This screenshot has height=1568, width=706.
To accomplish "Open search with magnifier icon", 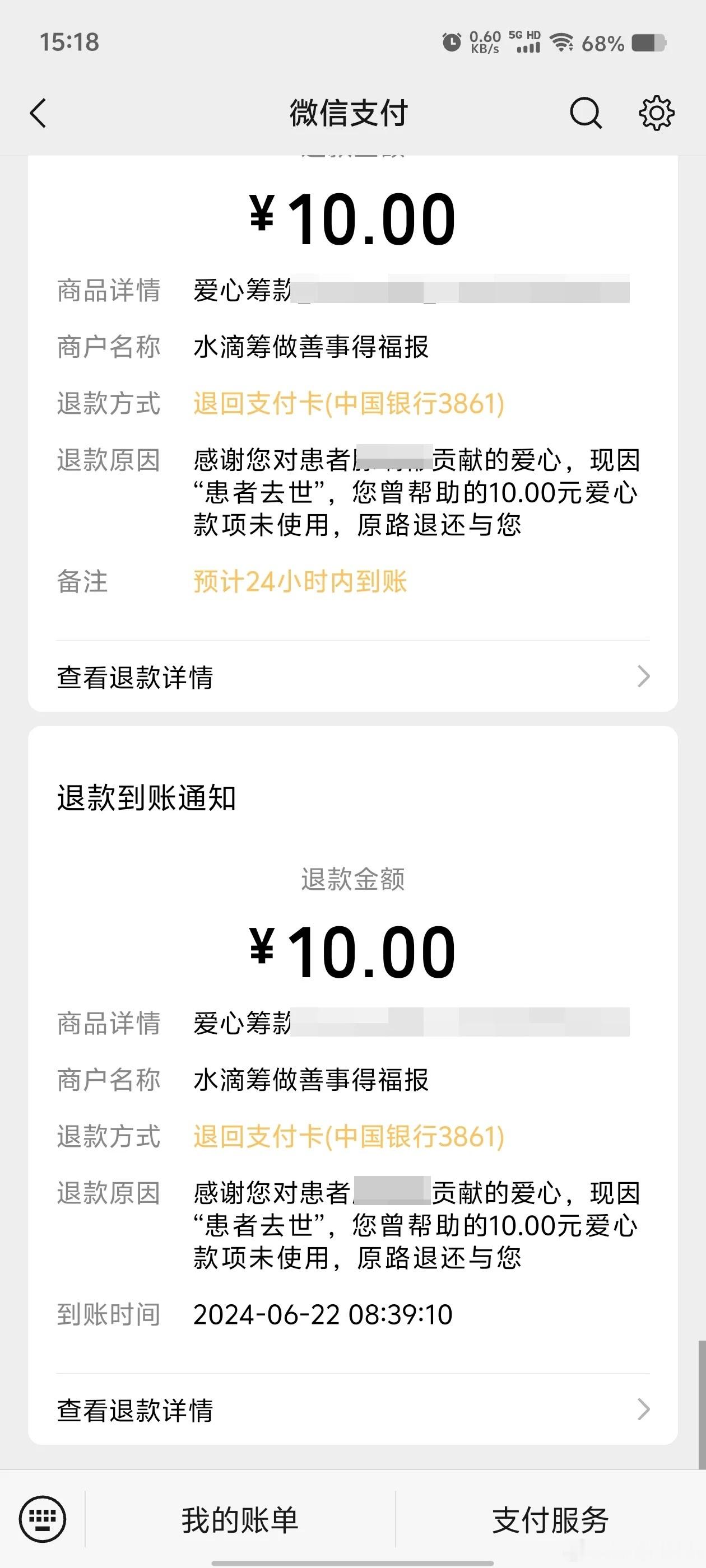I will (586, 113).
